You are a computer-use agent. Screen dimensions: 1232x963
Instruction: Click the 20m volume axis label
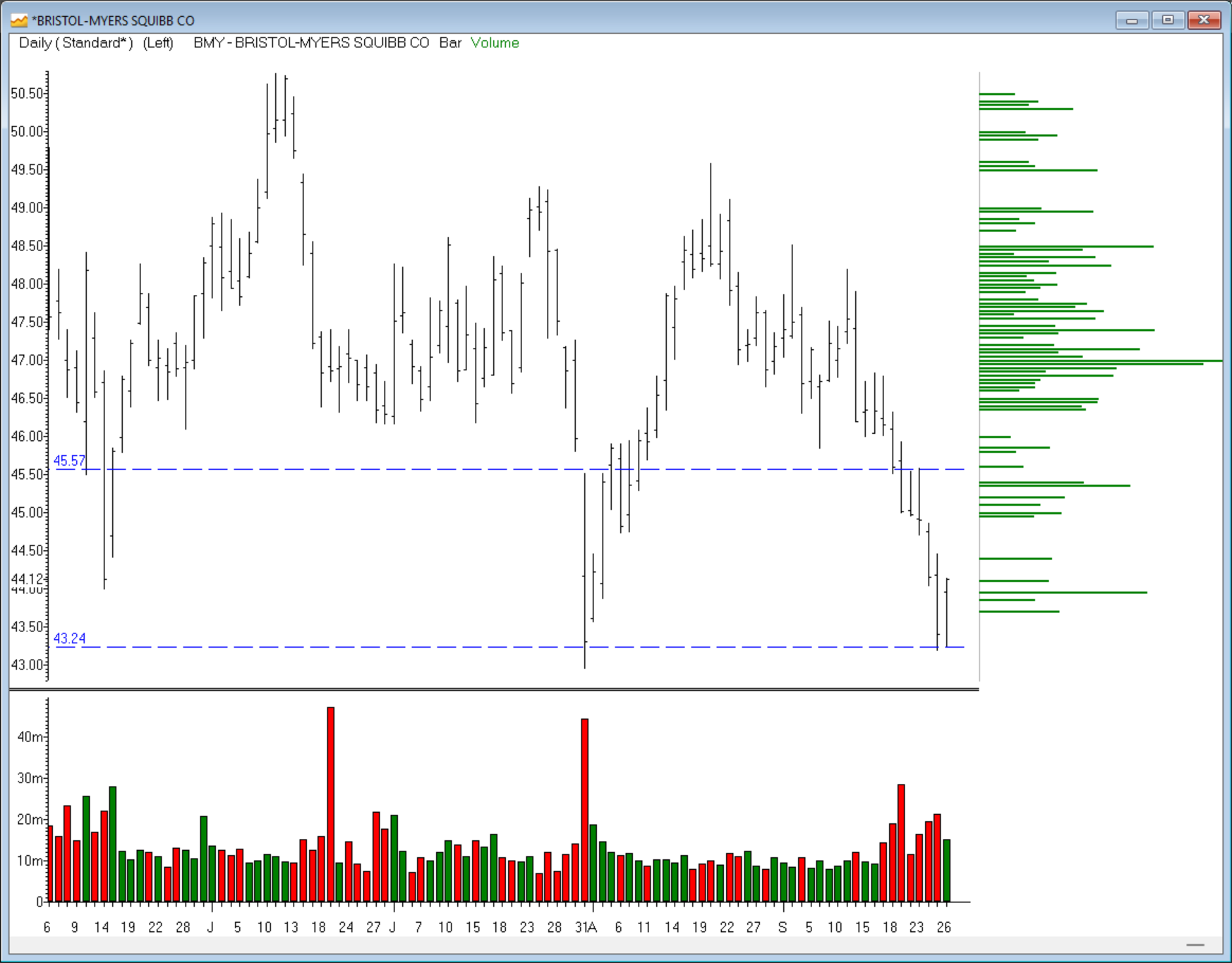(x=30, y=819)
